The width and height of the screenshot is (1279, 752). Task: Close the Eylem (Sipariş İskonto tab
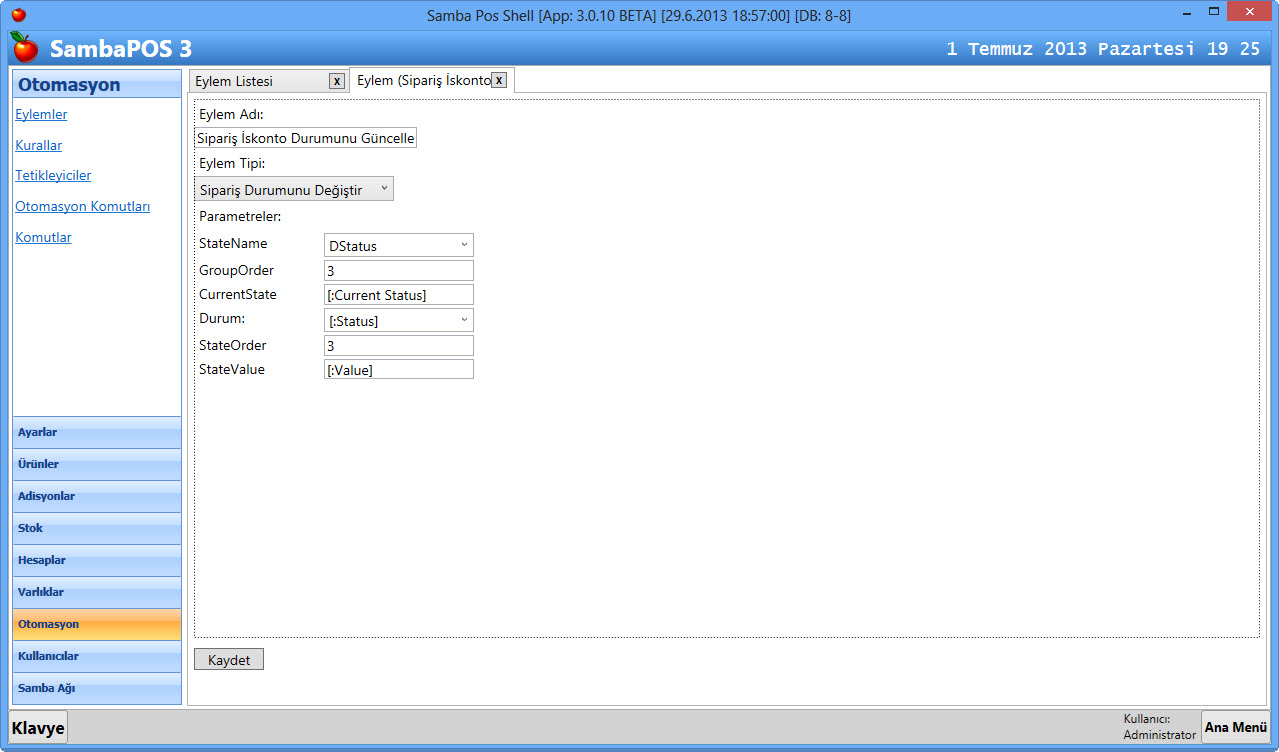499,80
